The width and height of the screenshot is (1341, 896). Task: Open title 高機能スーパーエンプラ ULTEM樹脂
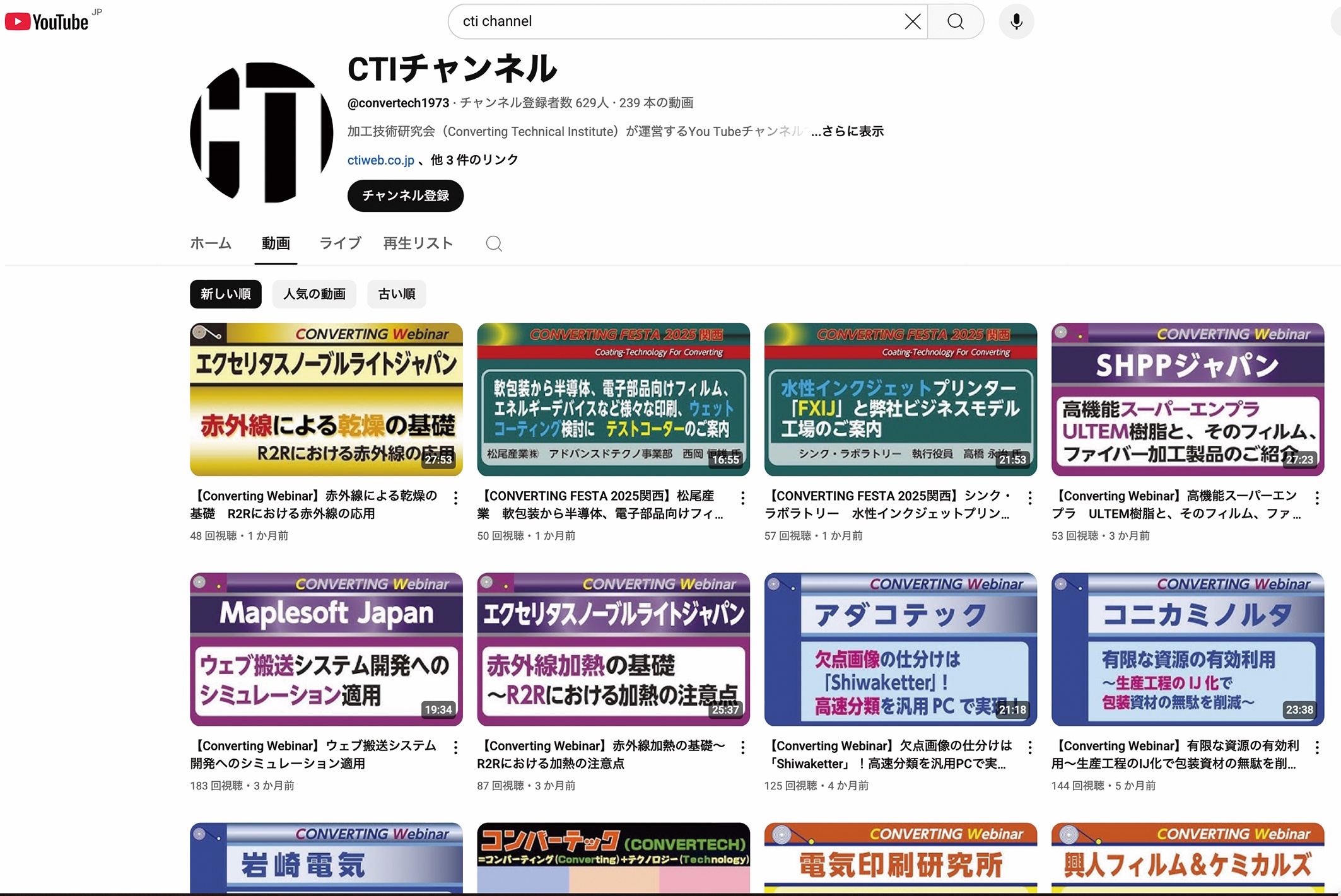pos(1176,505)
